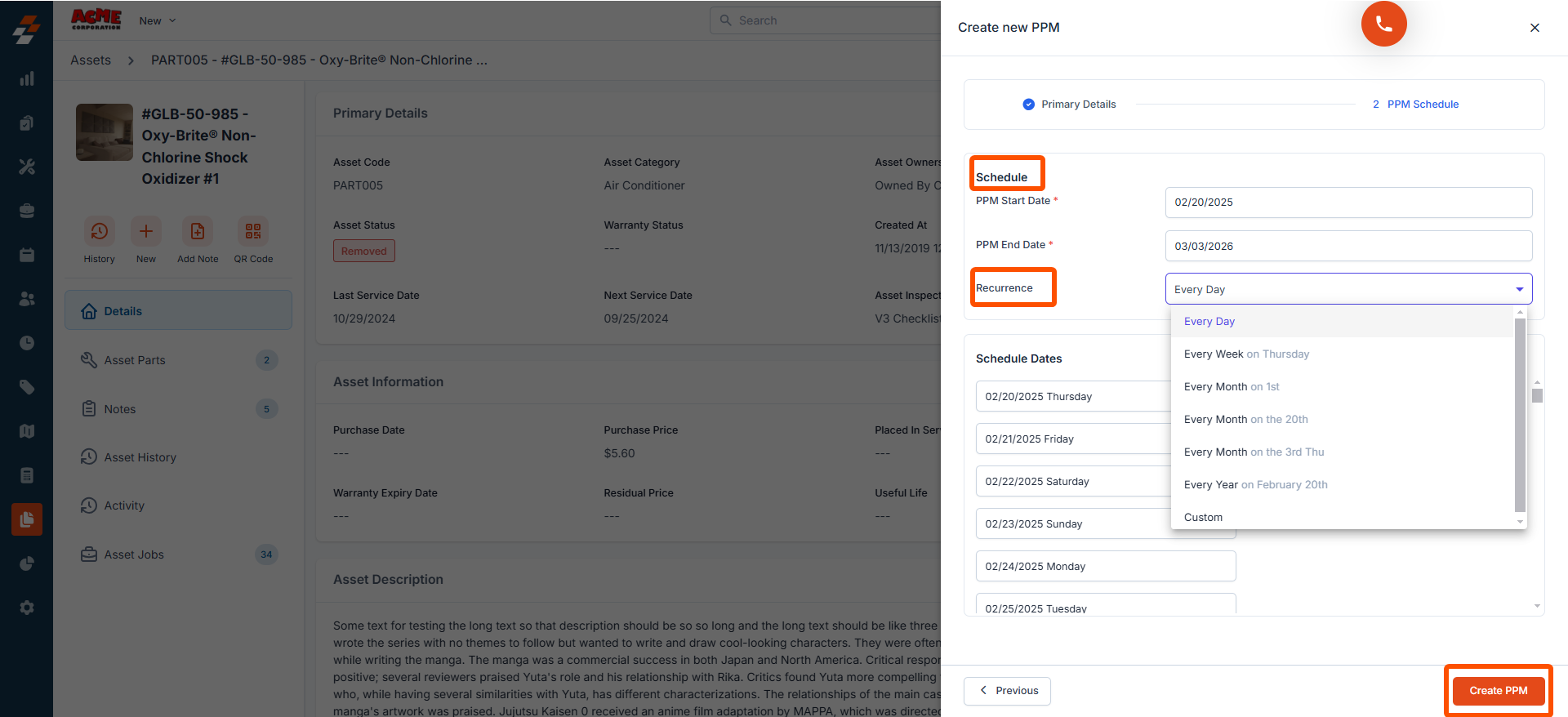The height and width of the screenshot is (717, 1568).
Task: Open the New dropdown in header
Action: [x=157, y=20]
